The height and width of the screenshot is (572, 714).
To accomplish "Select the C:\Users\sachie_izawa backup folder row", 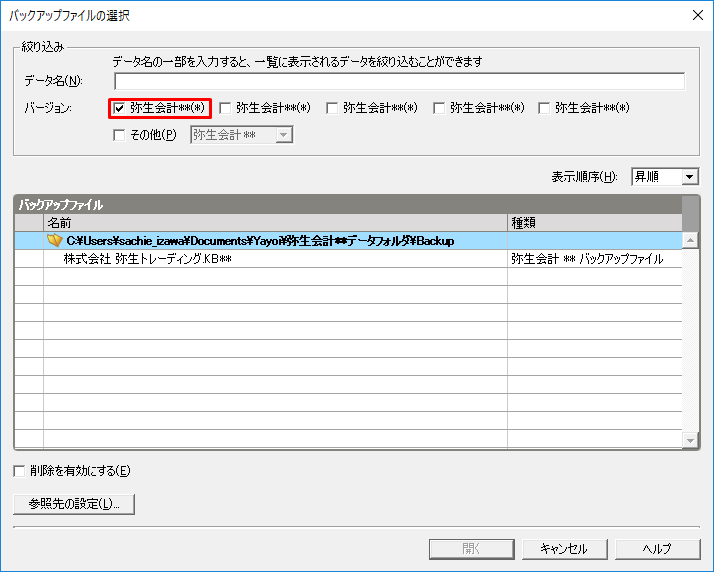I will [x=348, y=240].
